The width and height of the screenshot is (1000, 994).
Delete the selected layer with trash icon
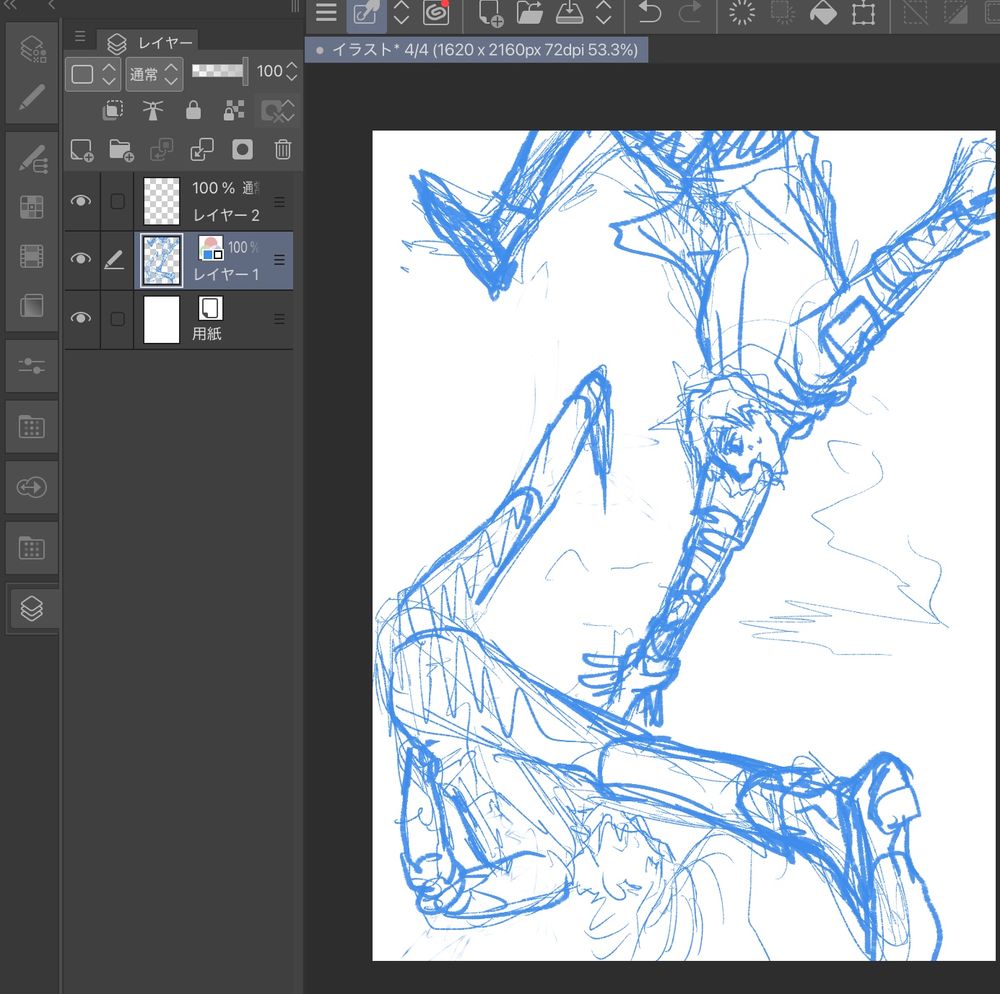pyautogui.click(x=283, y=150)
